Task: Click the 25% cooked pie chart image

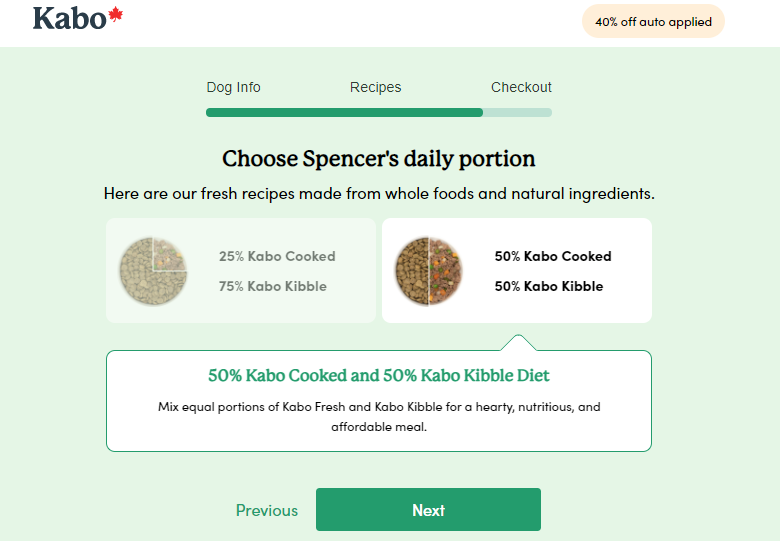Action: tap(153, 271)
